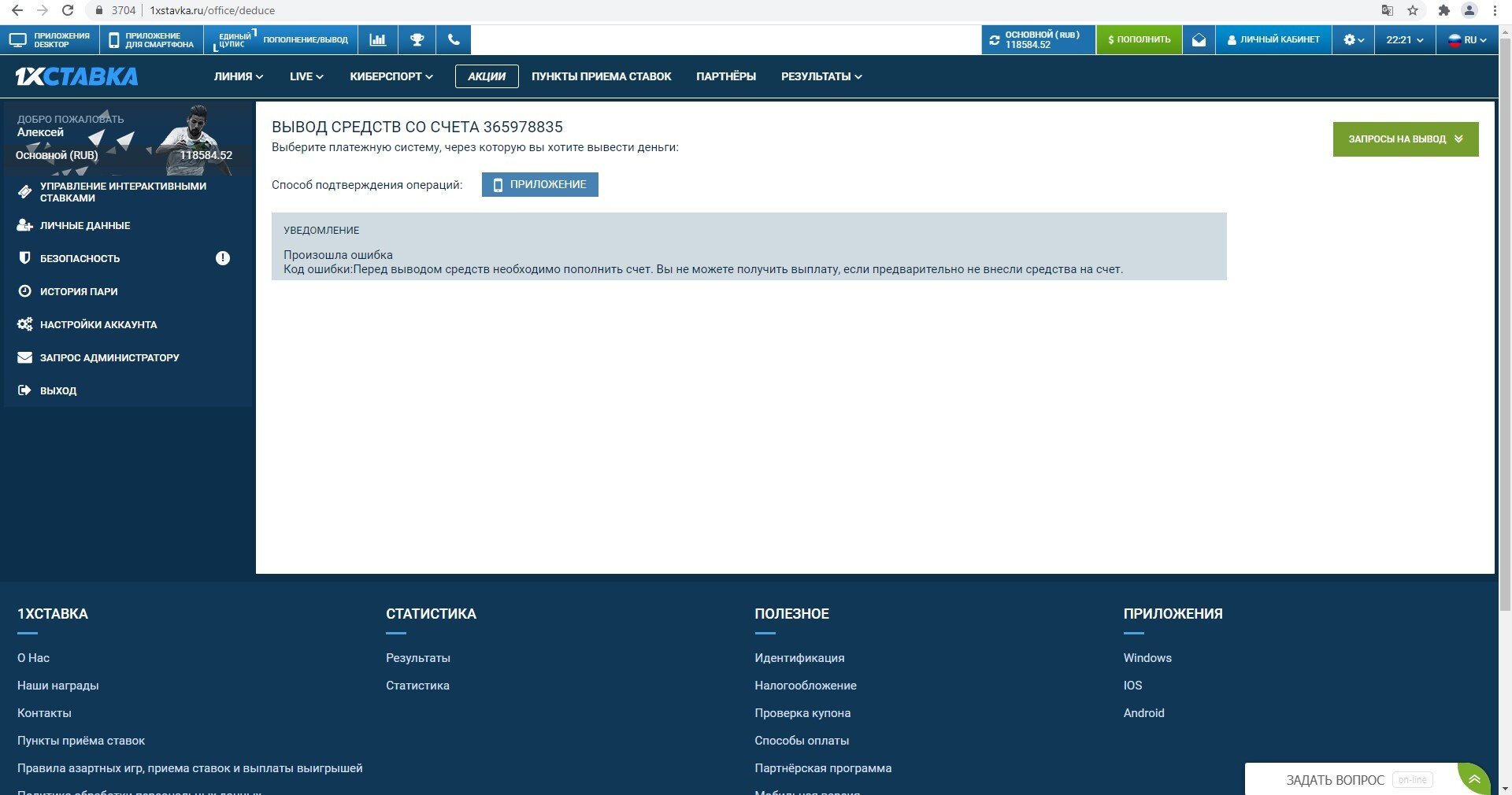Click the Выход logout item
Image resolution: width=1512 pixels, height=795 pixels.
(58, 390)
